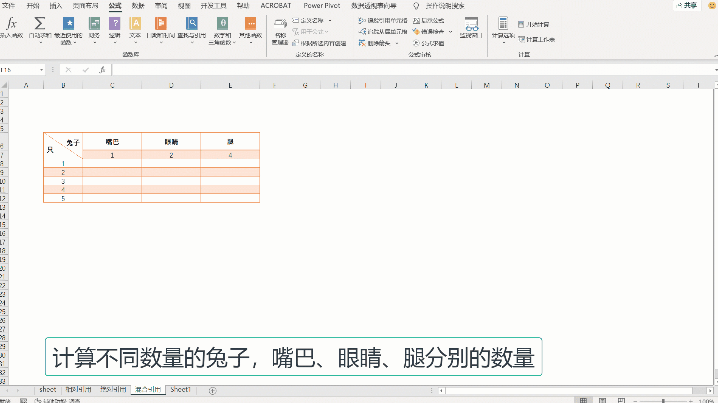Click the cancel X in formula bar
The width and height of the screenshot is (718, 403).
pos(68,70)
